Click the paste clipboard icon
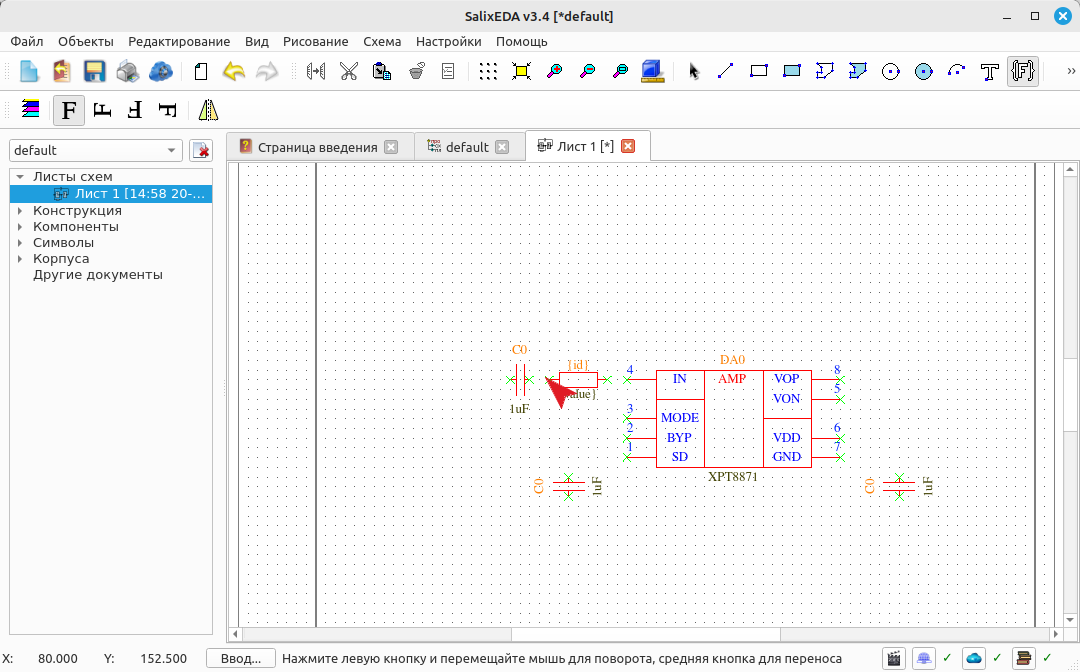Viewport: 1080px width, 672px height. tap(382, 71)
